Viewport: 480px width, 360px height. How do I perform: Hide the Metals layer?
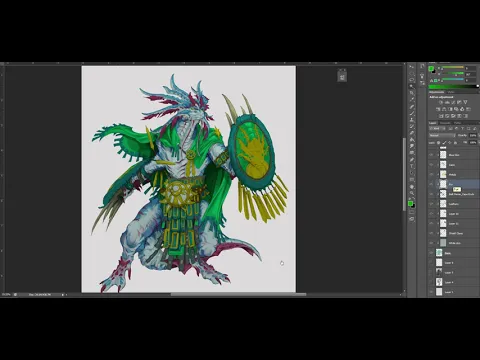coord(431,175)
